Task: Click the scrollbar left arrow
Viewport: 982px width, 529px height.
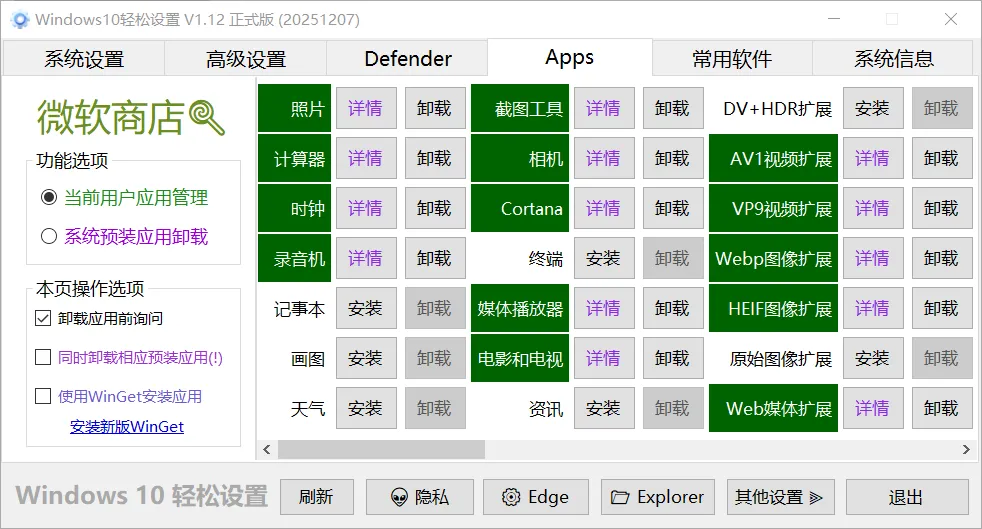Action: point(267,449)
